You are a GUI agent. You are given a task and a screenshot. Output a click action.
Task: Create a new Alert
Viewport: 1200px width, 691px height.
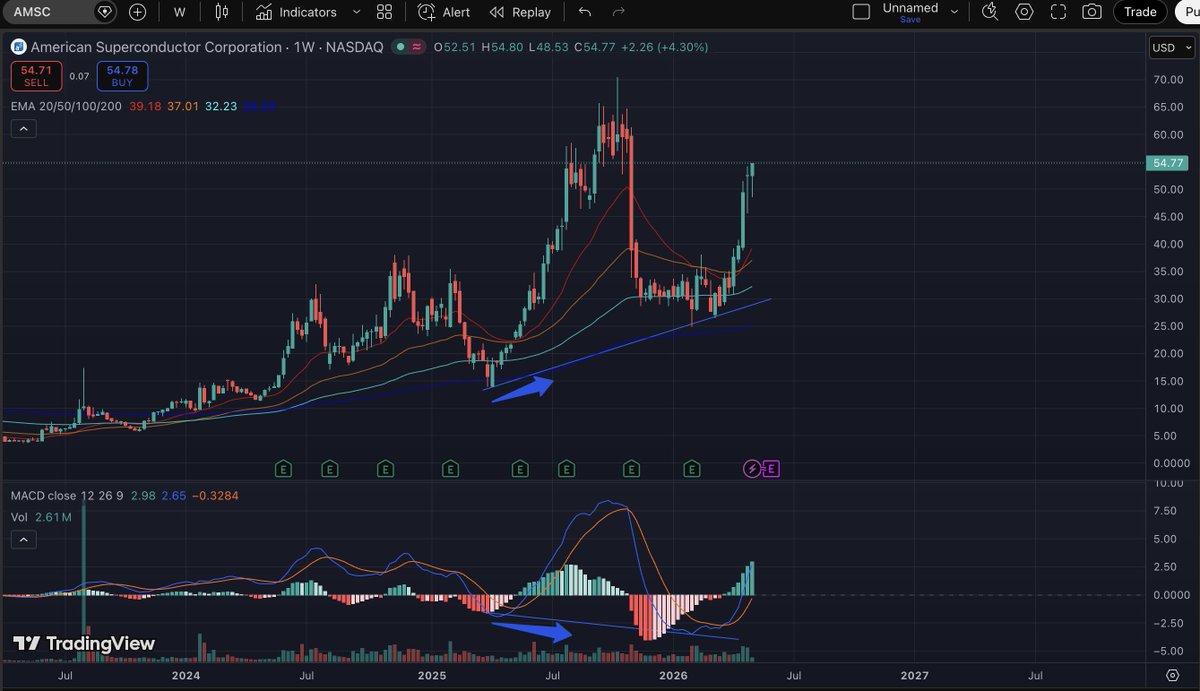point(444,12)
